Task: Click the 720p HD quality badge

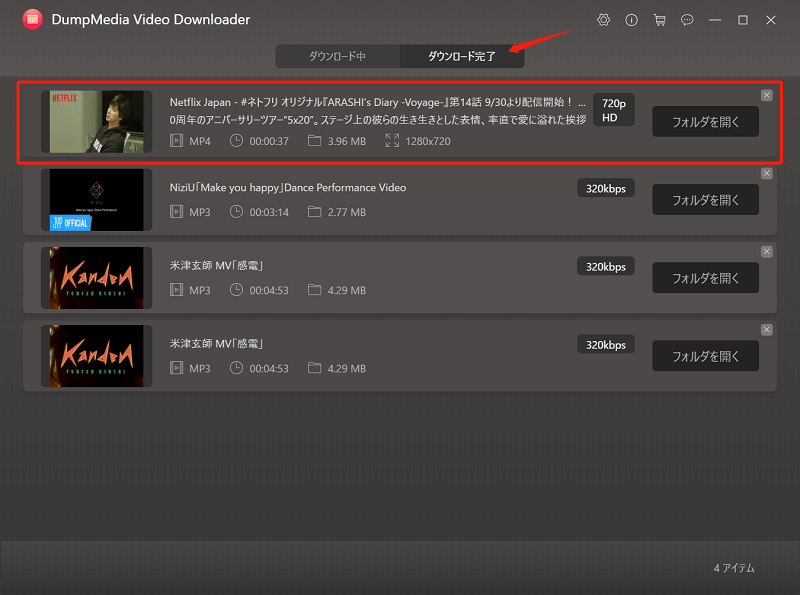Action: 613,110
